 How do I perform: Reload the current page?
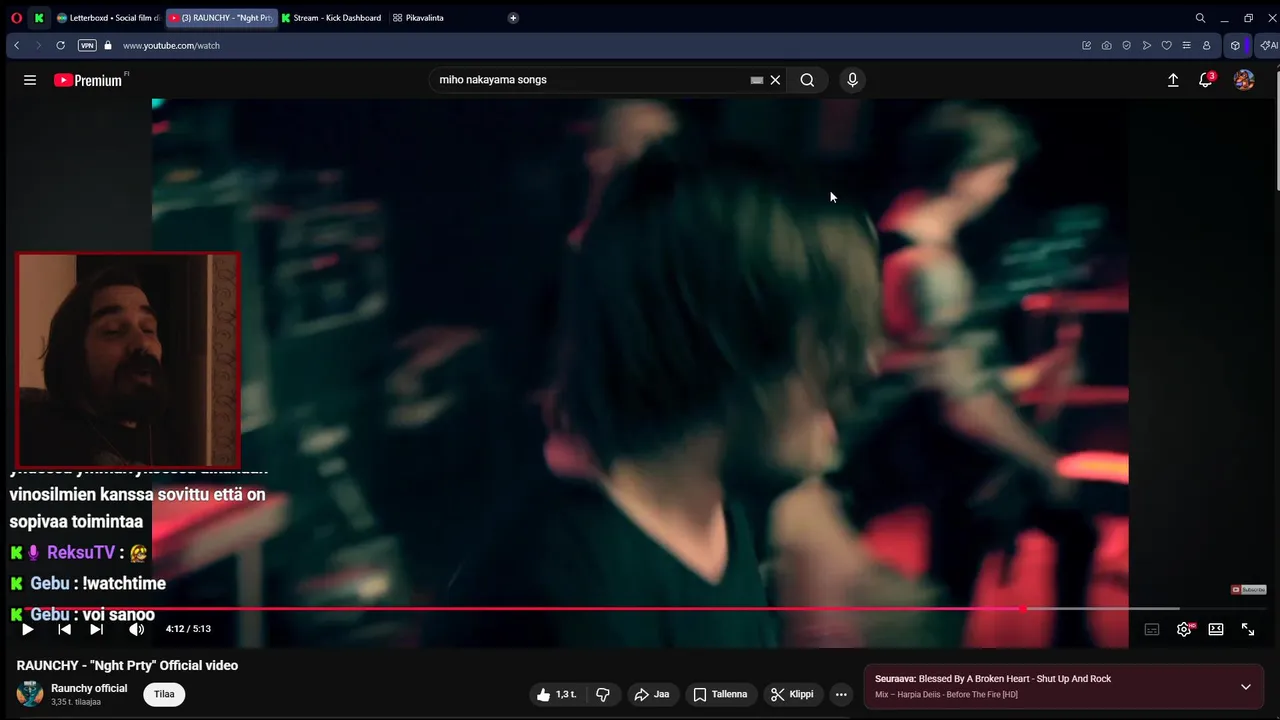point(60,45)
